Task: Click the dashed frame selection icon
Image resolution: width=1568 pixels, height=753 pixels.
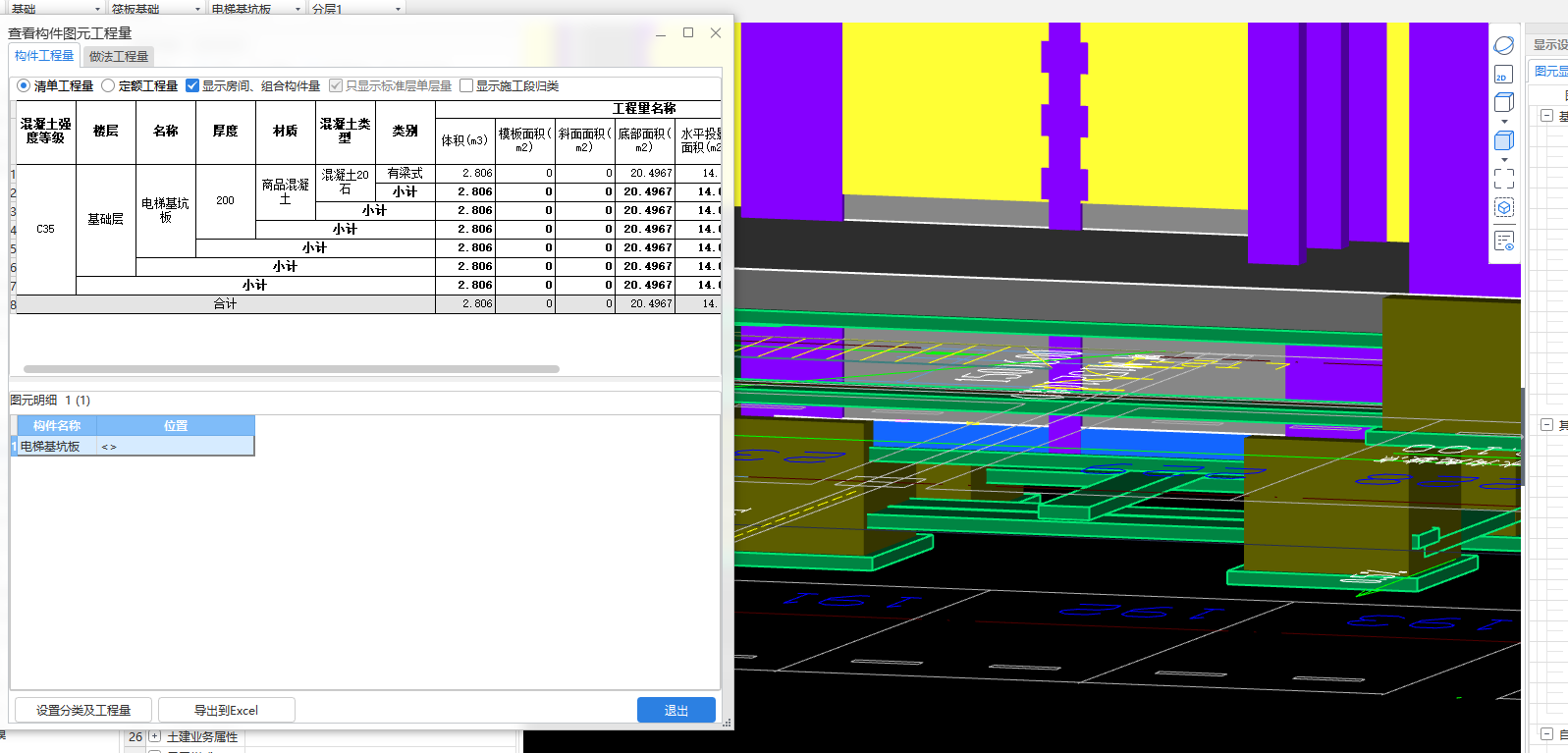Action: click(x=1504, y=178)
